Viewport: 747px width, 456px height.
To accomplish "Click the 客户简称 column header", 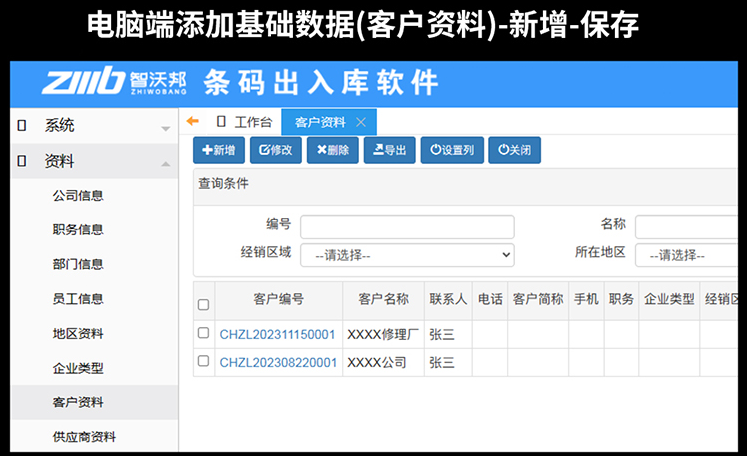I will tap(538, 299).
